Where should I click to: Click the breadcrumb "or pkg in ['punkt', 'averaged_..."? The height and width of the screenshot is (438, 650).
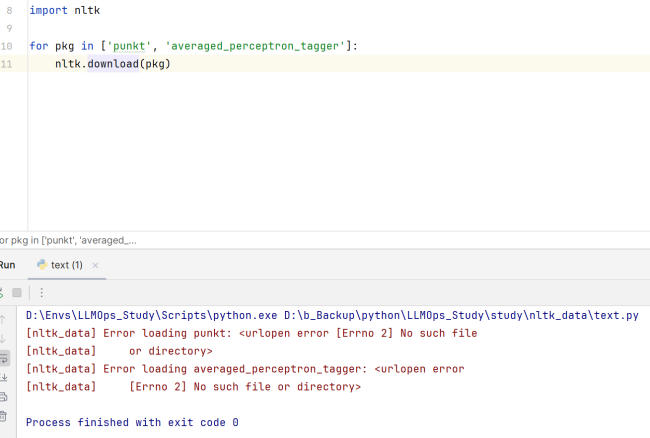68,240
